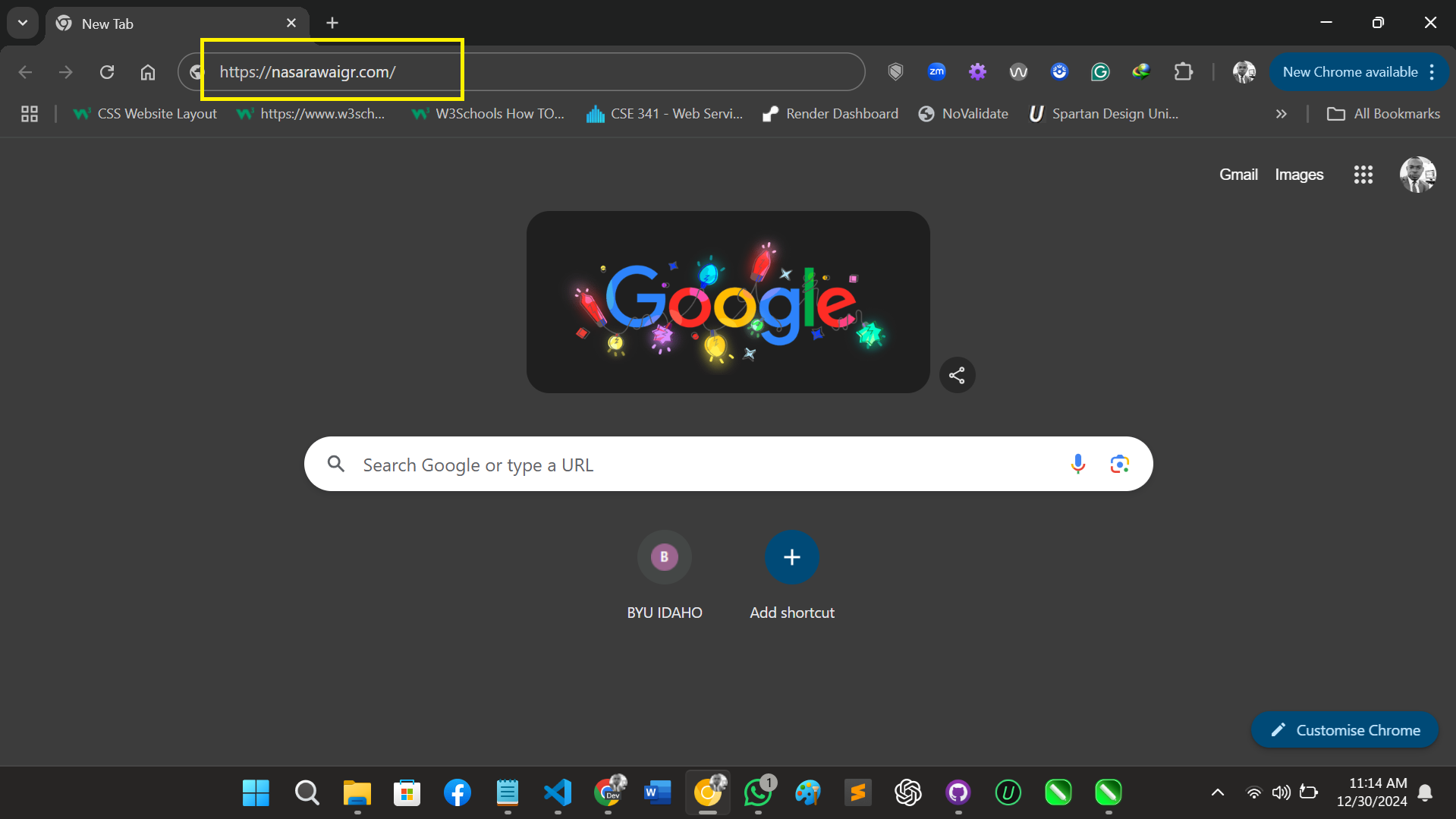
Task: Open WhatsApp from the taskbar
Action: (758, 793)
